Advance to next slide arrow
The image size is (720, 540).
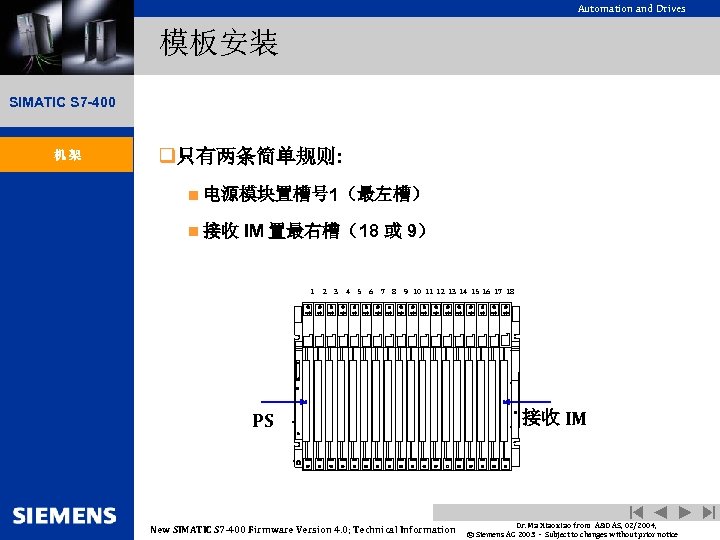tap(685, 512)
